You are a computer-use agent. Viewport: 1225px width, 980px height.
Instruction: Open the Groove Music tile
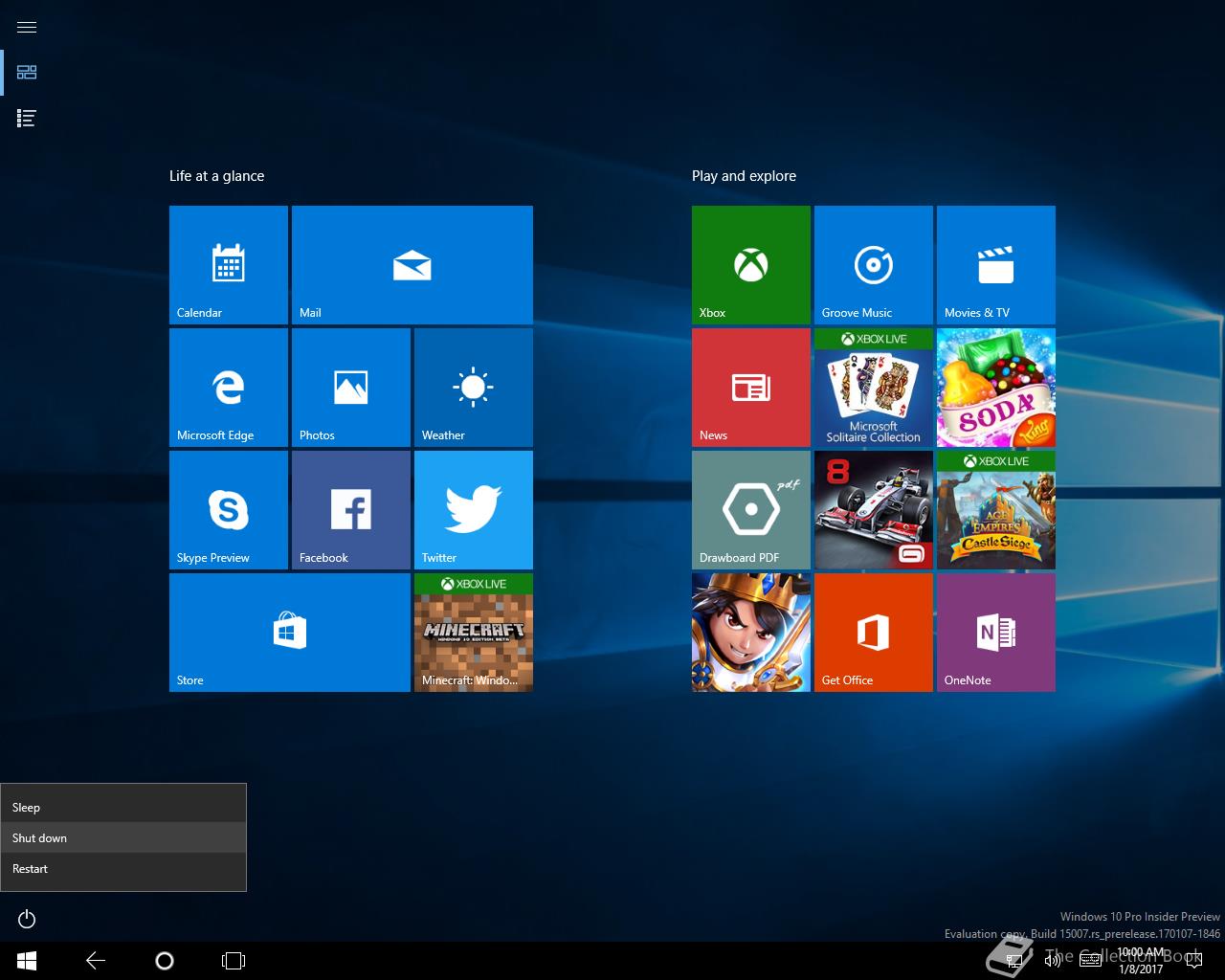pos(874,265)
